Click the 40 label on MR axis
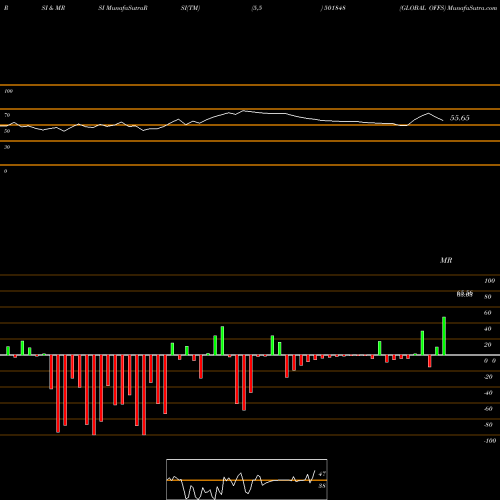 [488, 329]
